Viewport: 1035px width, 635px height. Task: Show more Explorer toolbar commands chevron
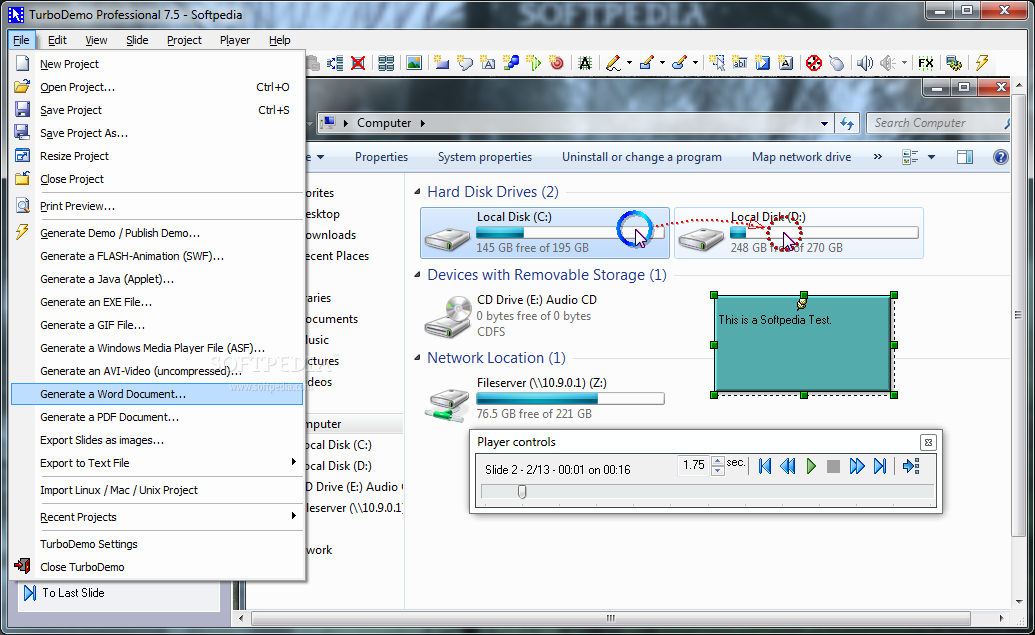[x=878, y=157]
